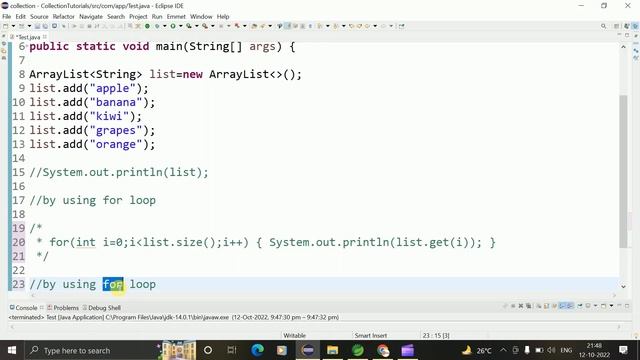
Task: Click the Run External Tools icon
Action: coord(204,26)
